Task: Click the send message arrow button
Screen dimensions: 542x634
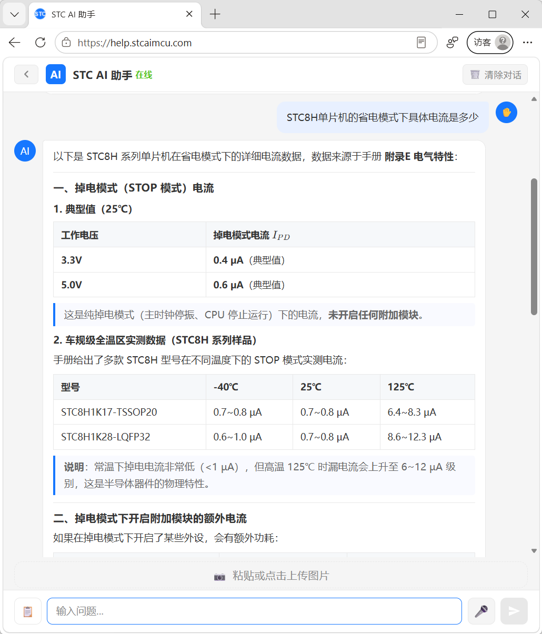Action: pos(514,611)
